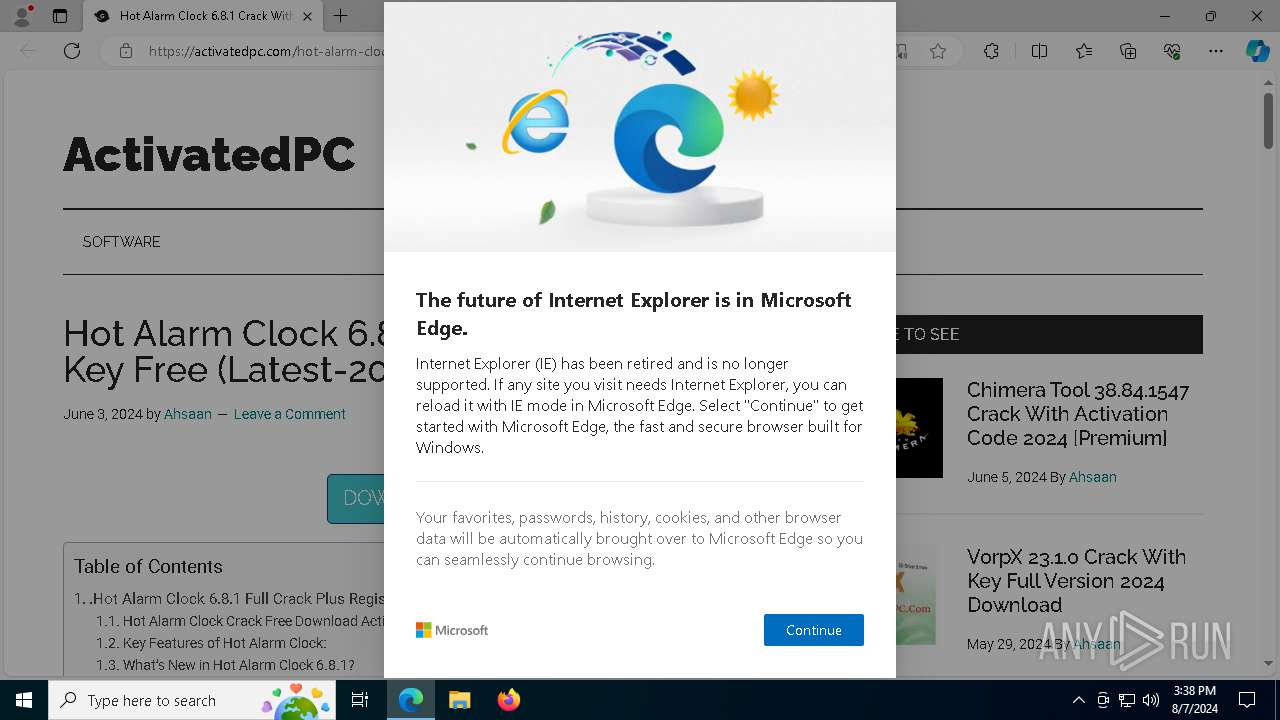Click Leave a Comment link
1280x720 pixels.
point(289,414)
